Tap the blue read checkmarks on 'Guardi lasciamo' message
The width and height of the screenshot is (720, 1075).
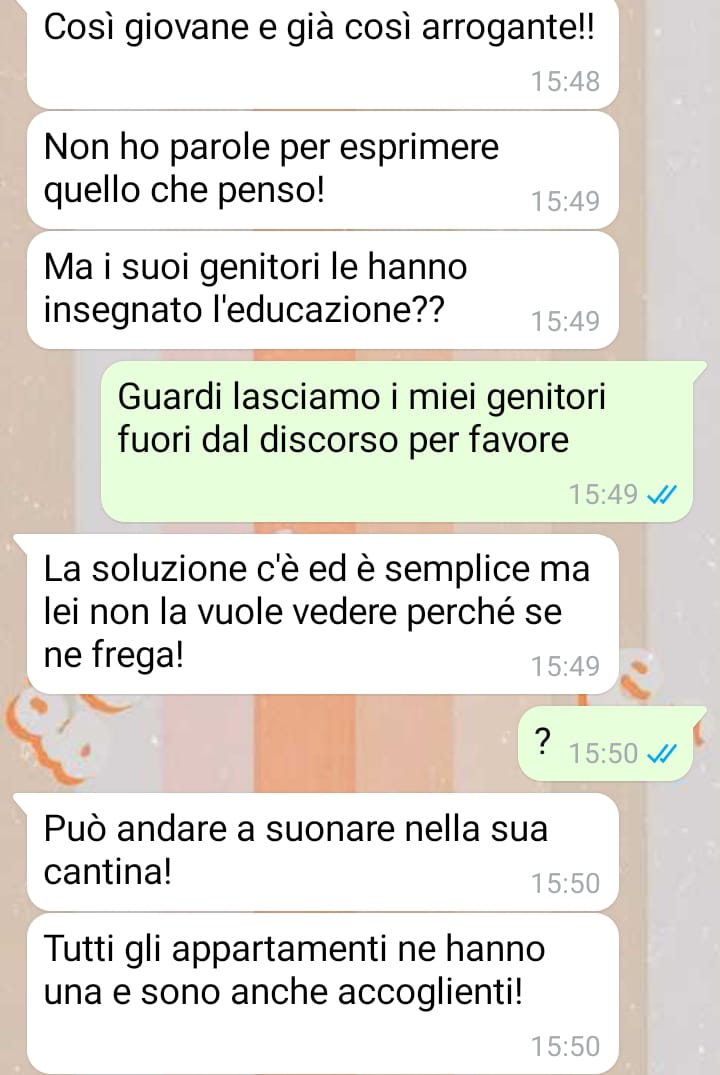tap(662, 494)
